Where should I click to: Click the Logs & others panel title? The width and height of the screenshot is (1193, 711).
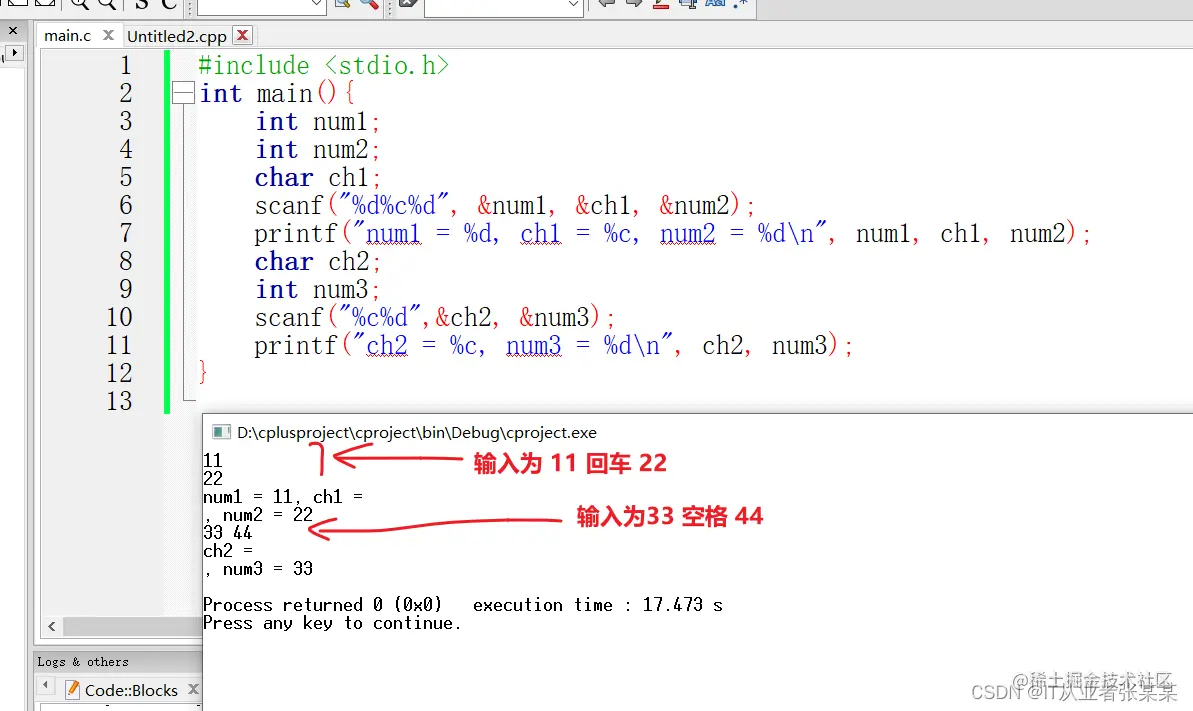coord(83,662)
